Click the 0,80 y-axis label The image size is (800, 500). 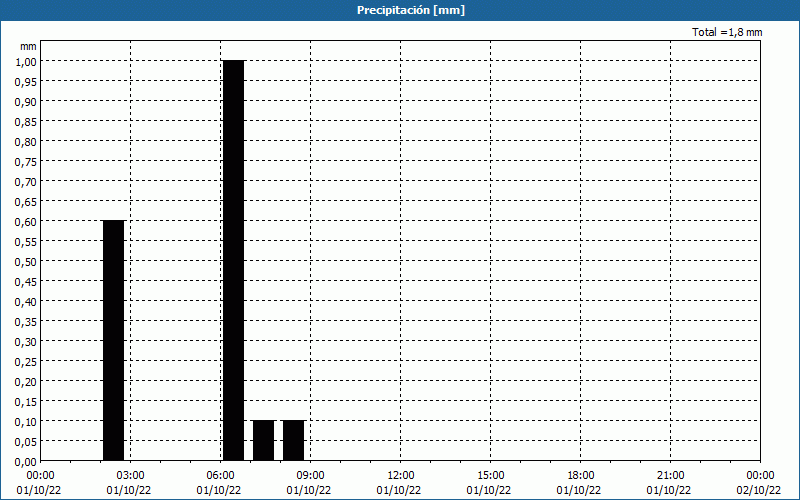tap(26, 141)
